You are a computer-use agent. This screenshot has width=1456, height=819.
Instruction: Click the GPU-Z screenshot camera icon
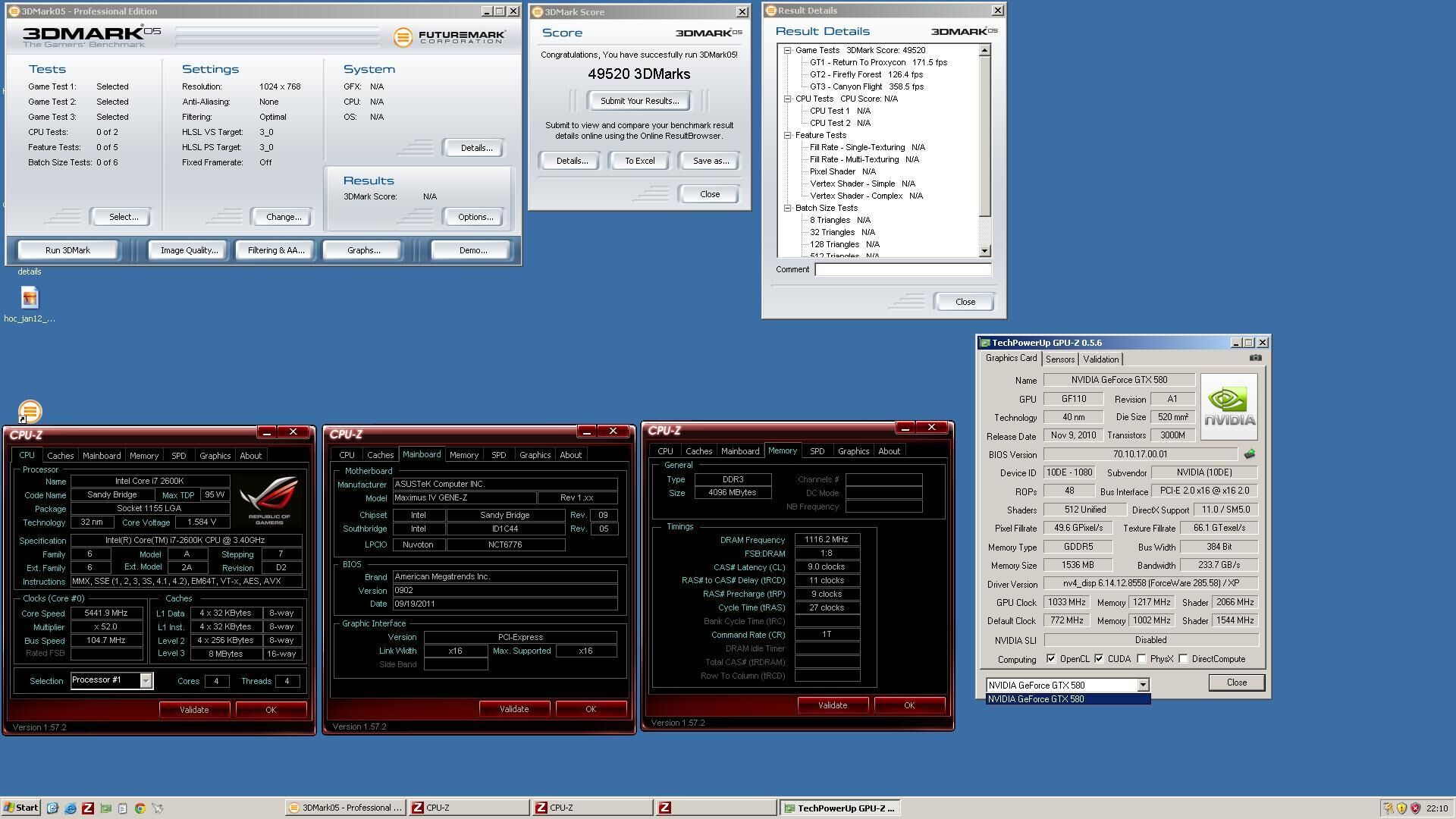point(1256,358)
